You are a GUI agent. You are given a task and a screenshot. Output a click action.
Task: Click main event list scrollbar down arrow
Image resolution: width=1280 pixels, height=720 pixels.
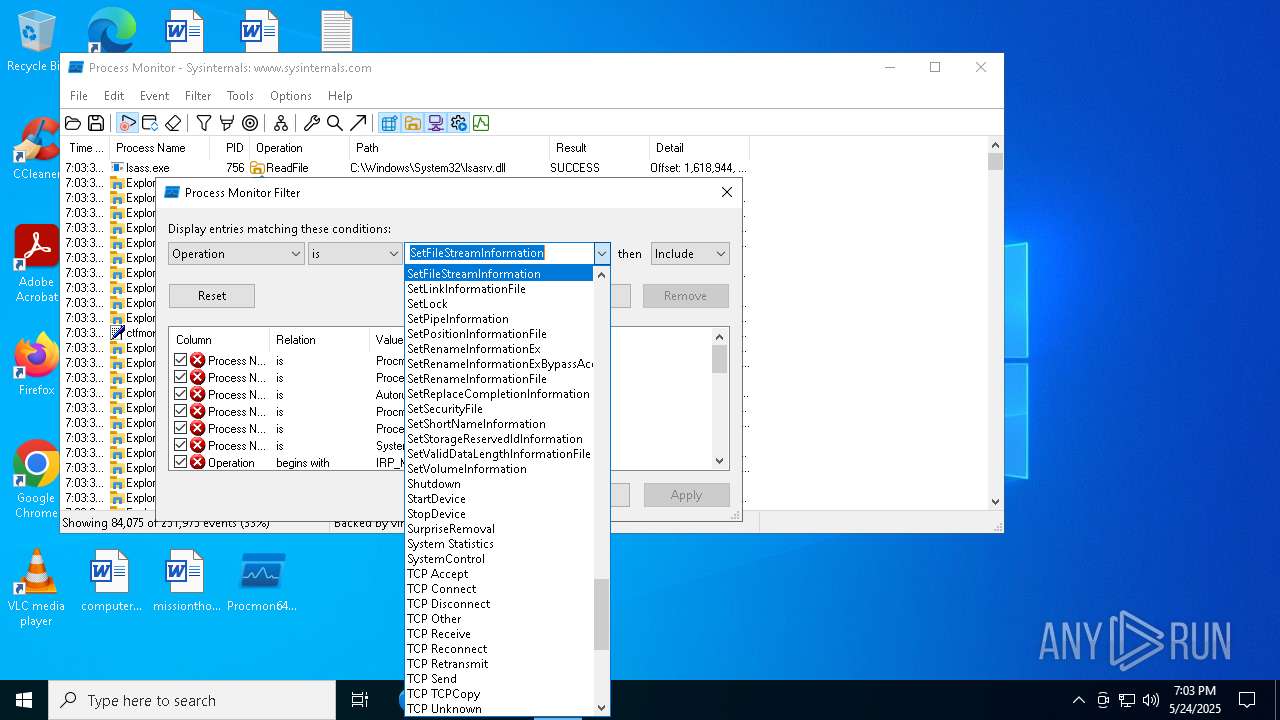[x=995, y=502]
